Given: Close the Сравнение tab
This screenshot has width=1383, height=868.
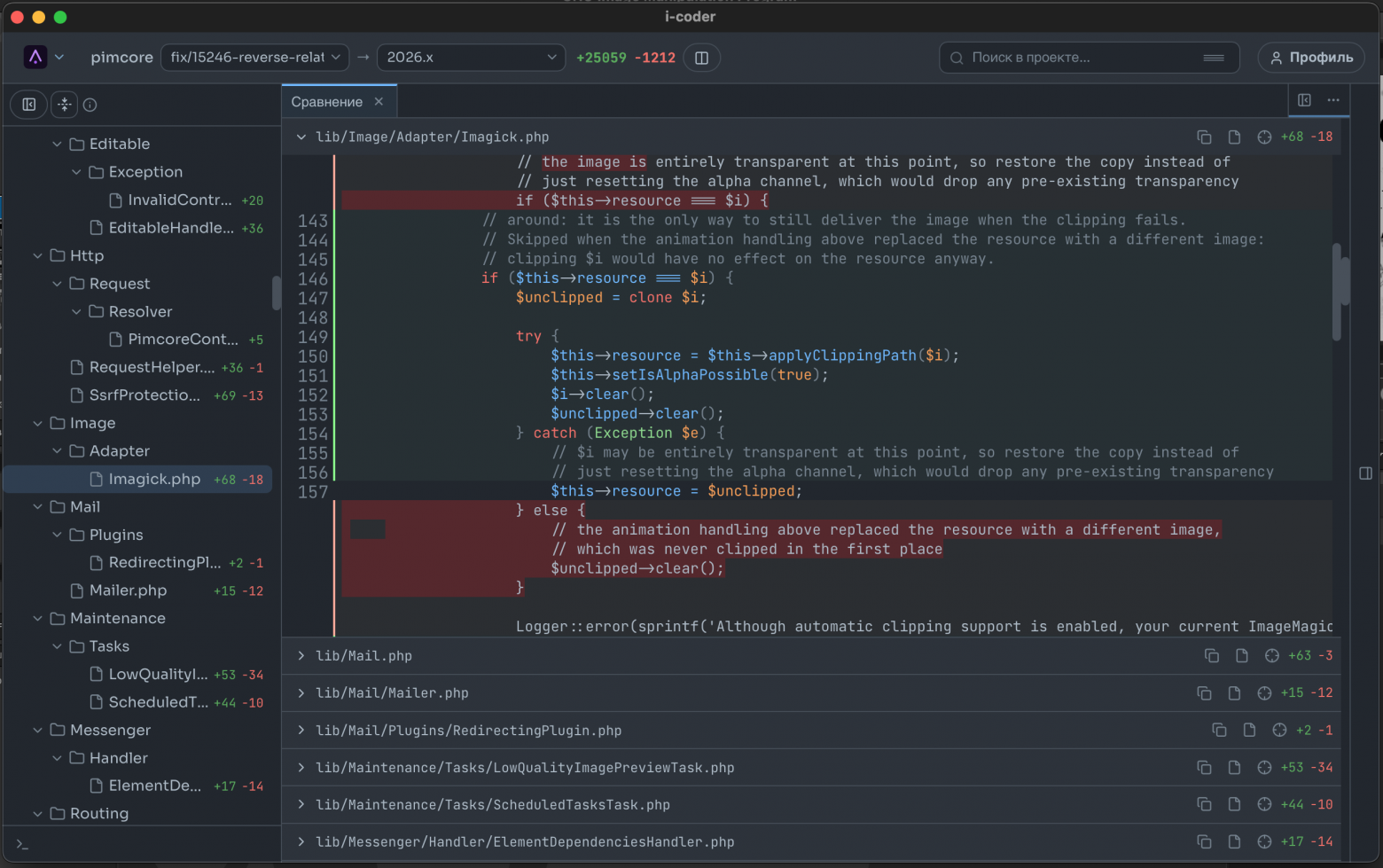Looking at the screenshot, I should click(379, 101).
